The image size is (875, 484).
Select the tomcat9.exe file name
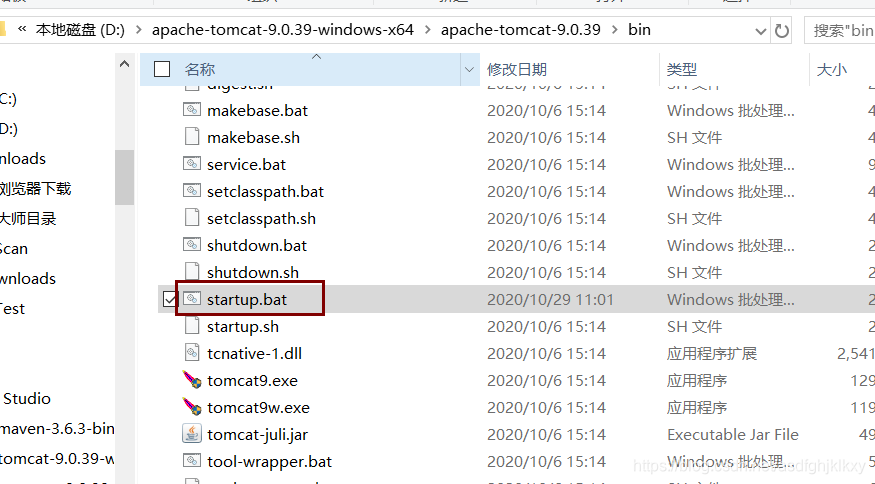252,381
